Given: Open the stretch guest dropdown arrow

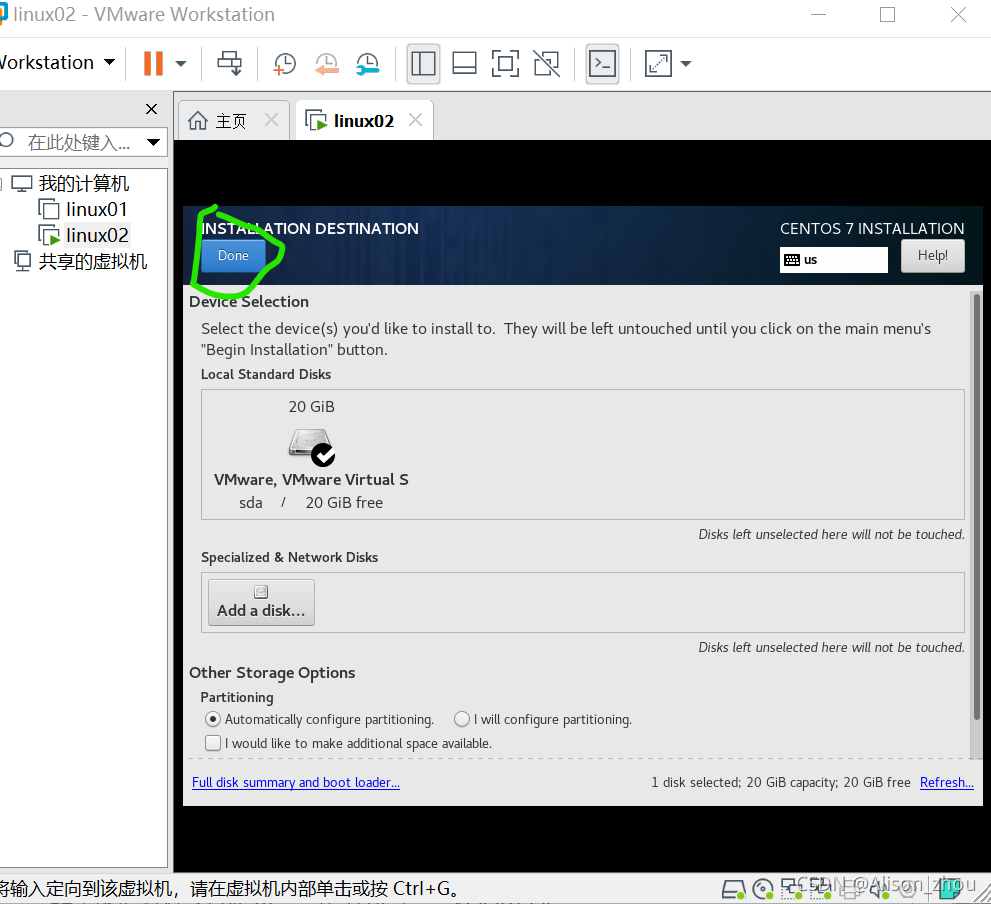Looking at the screenshot, I should 686,63.
